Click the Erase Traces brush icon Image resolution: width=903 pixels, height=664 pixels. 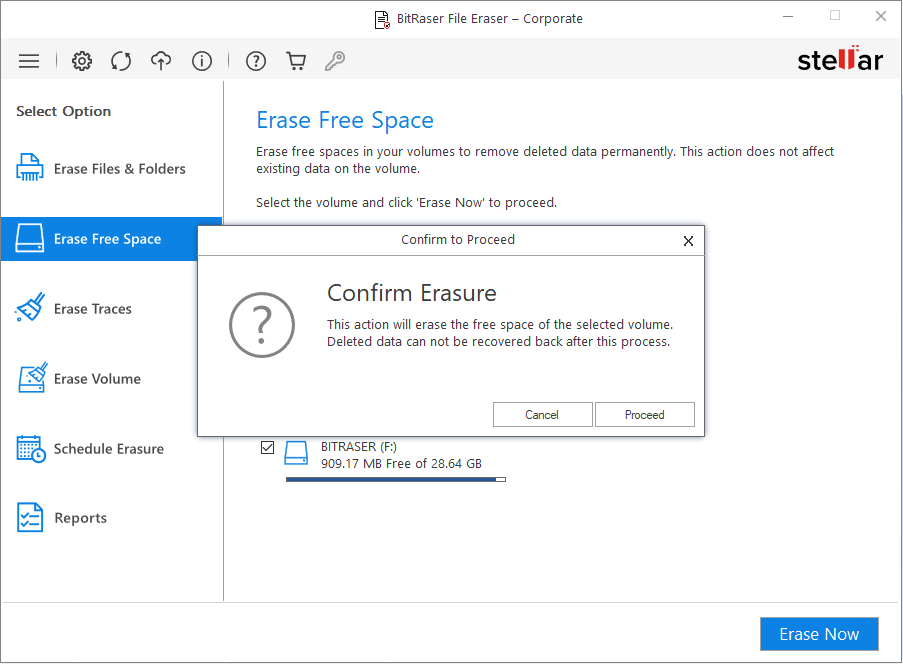(x=30, y=307)
